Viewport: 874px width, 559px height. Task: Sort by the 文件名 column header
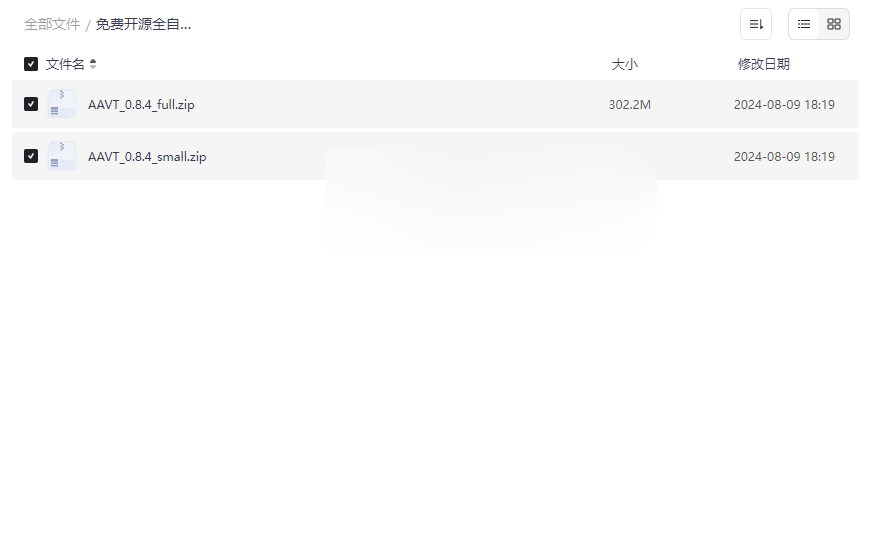tap(65, 64)
